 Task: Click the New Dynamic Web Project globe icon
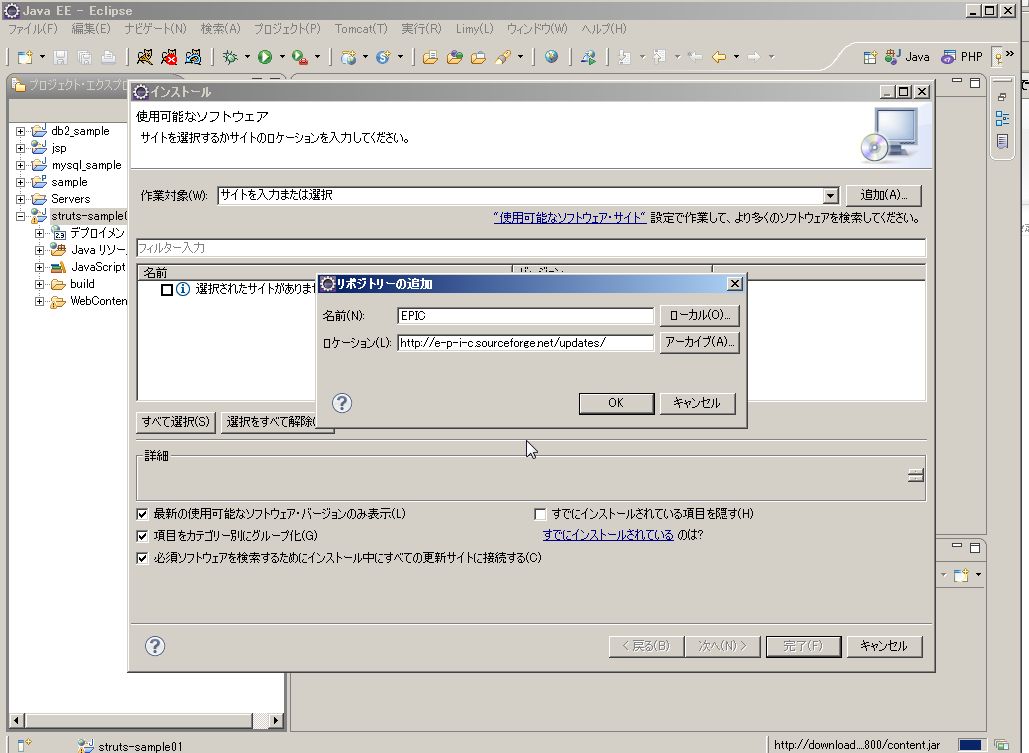point(348,57)
